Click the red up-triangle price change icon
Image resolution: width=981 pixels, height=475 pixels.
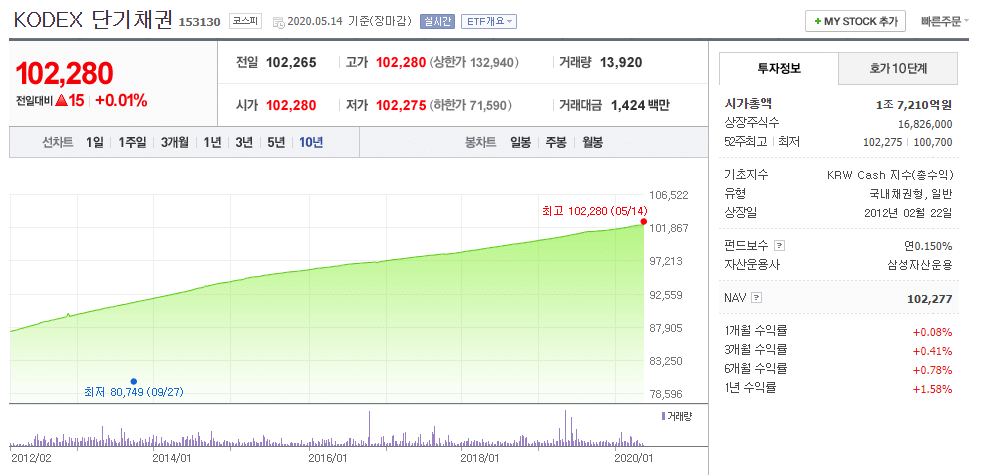pos(61,100)
